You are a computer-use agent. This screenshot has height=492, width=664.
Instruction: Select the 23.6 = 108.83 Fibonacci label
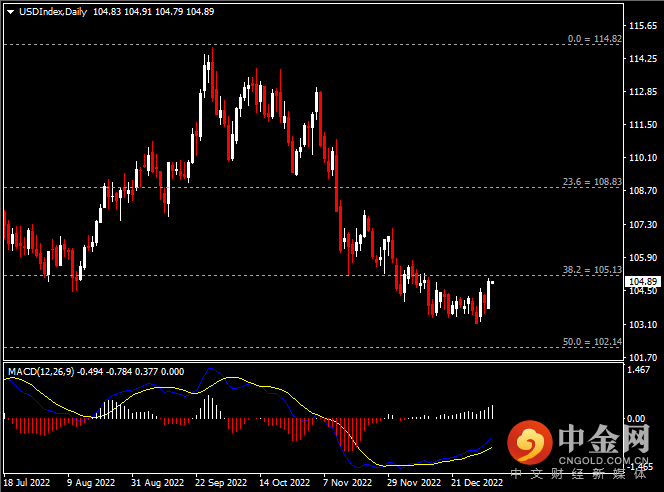(591, 182)
